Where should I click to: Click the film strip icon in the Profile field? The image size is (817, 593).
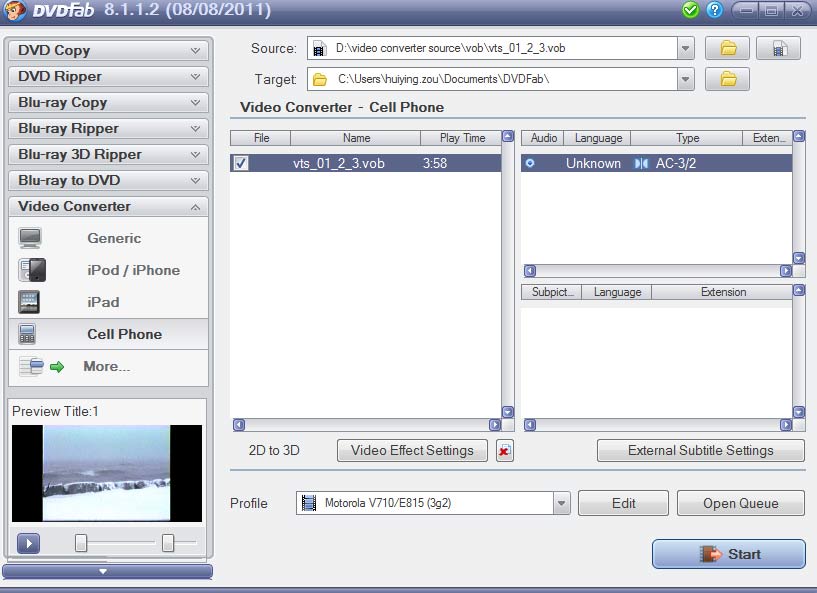pyautogui.click(x=309, y=503)
